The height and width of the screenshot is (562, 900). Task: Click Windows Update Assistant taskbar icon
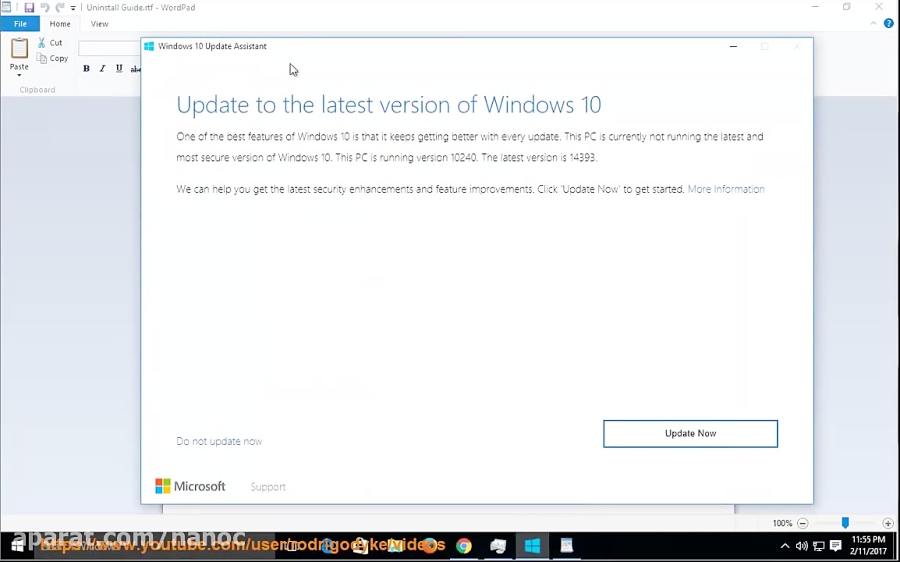pos(533,545)
